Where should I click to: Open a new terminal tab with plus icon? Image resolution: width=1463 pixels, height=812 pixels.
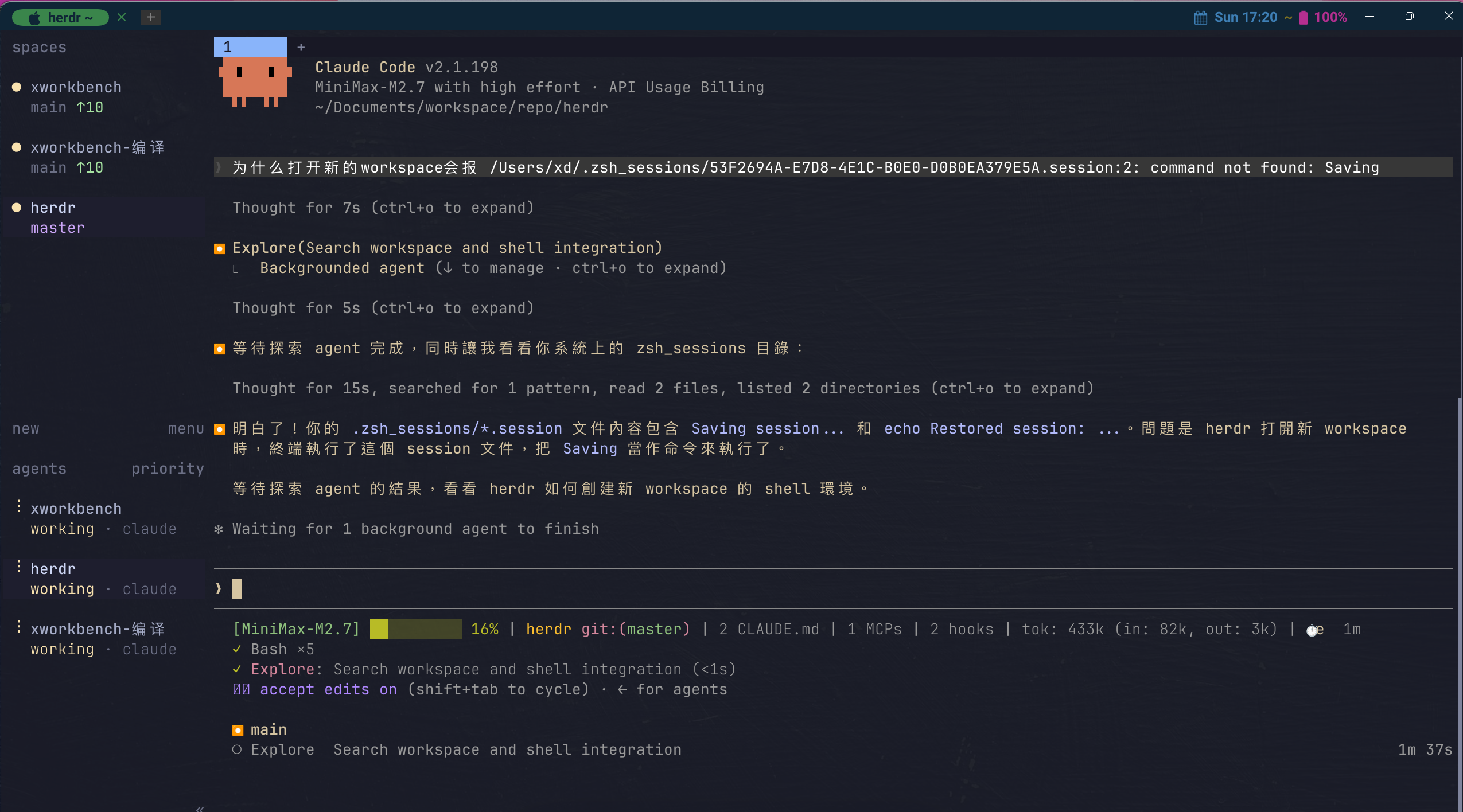click(150, 18)
